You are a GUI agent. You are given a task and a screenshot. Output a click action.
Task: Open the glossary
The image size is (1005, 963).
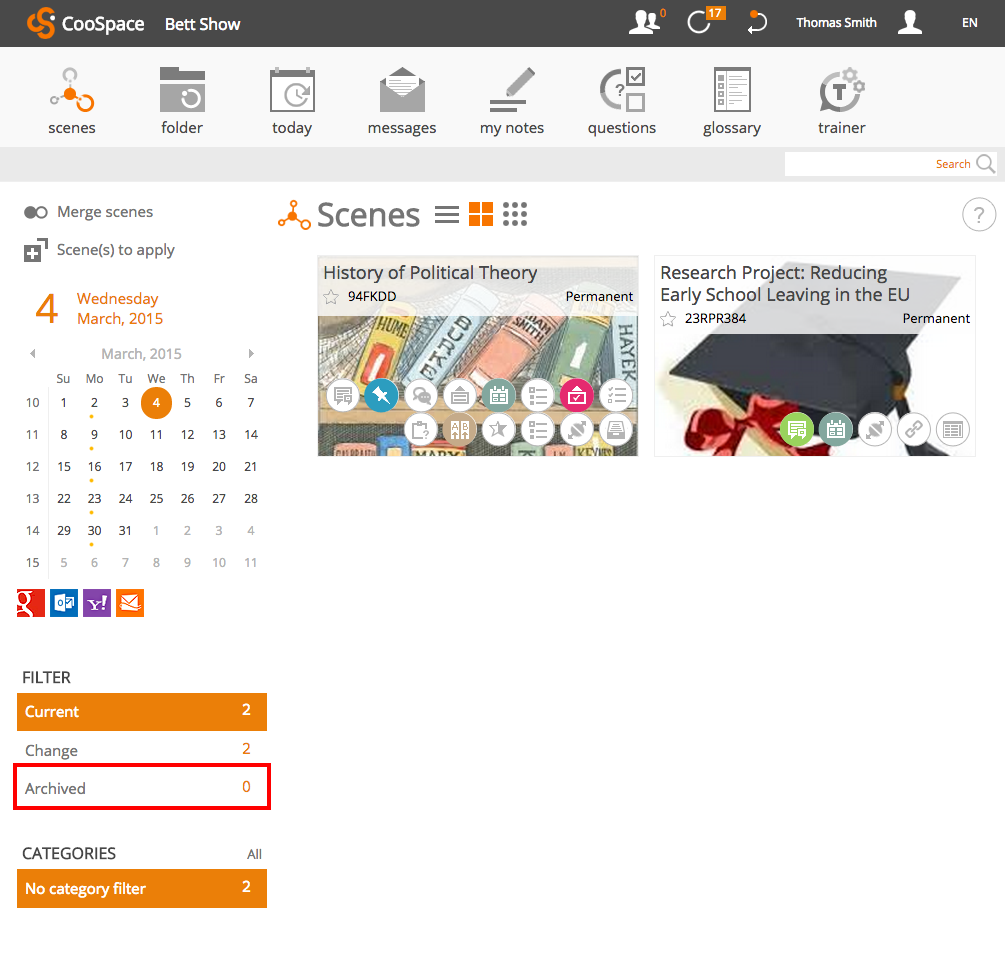click(x=732, y=101)
